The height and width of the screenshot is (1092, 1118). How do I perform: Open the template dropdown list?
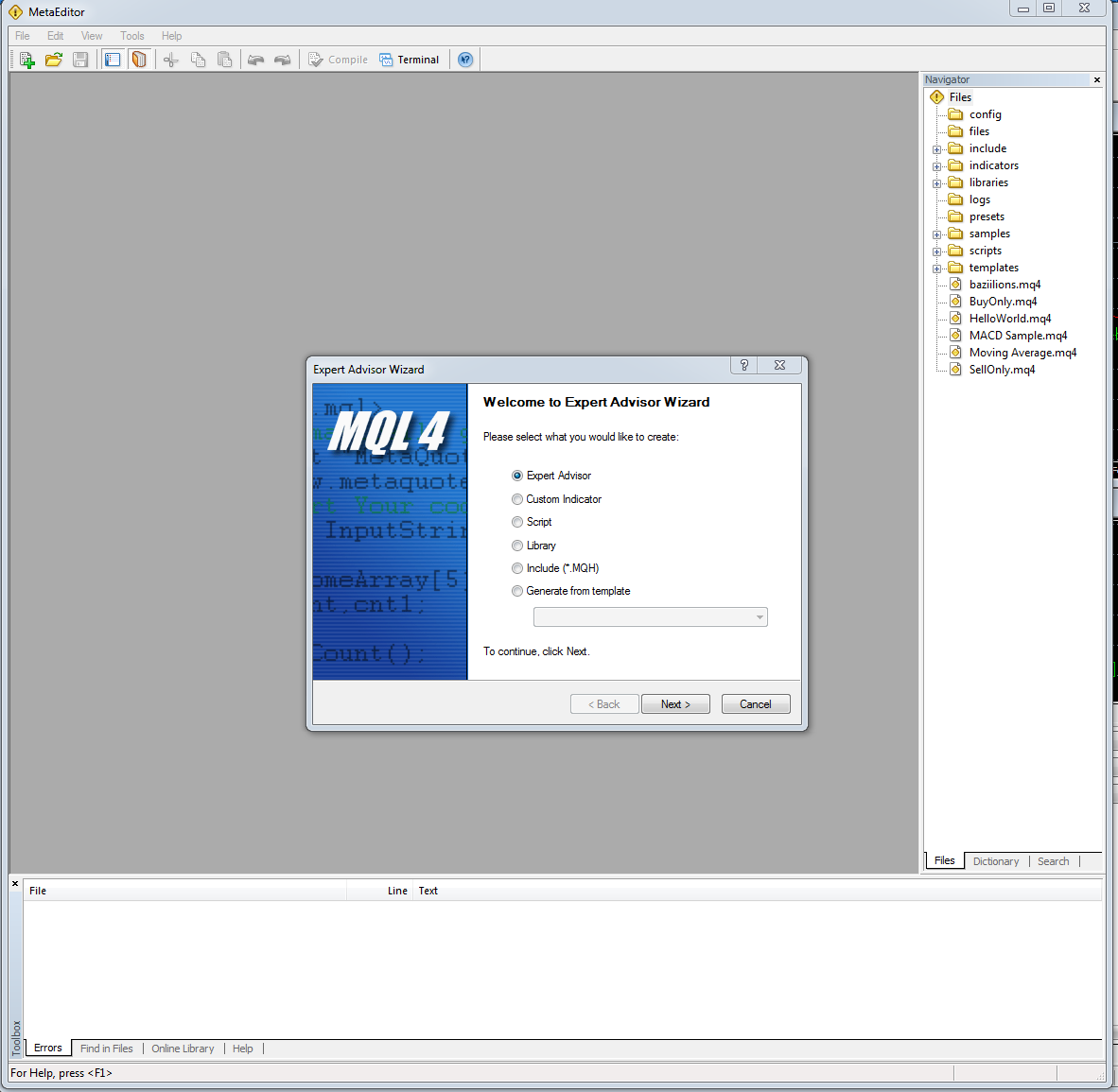(759, 617)
